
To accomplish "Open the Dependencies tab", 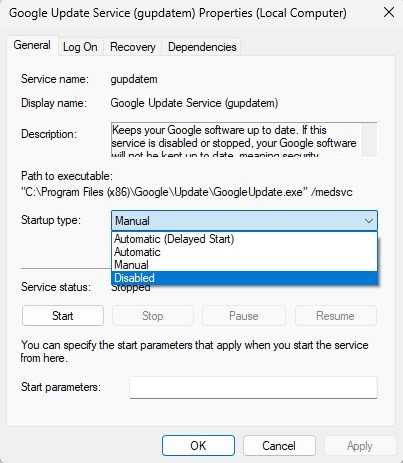I will click(202, 47).
